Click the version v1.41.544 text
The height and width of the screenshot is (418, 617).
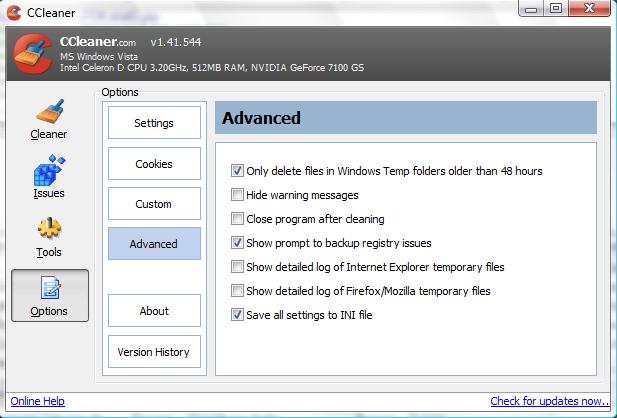175,42
